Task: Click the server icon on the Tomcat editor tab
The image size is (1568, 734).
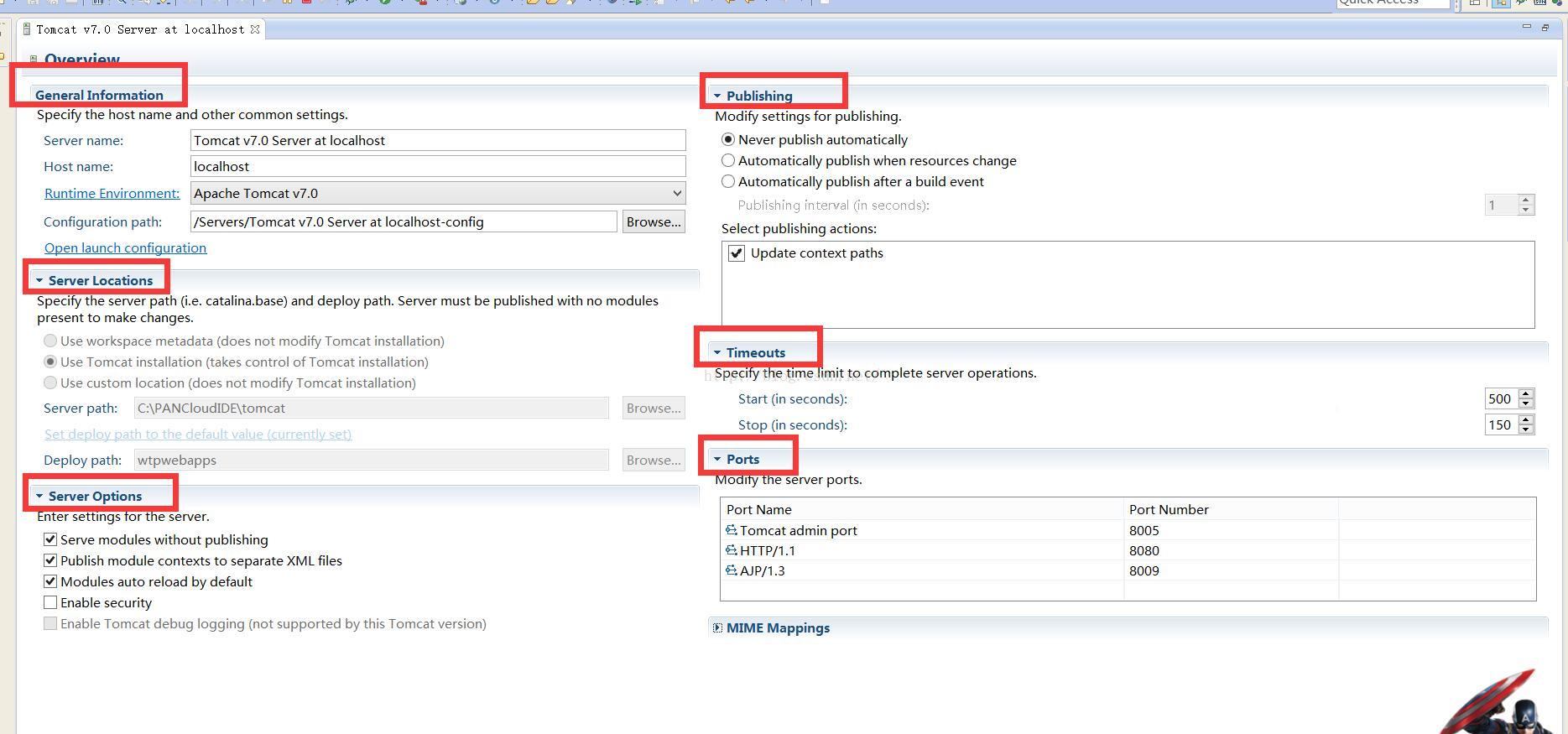Action: (27, 29)
